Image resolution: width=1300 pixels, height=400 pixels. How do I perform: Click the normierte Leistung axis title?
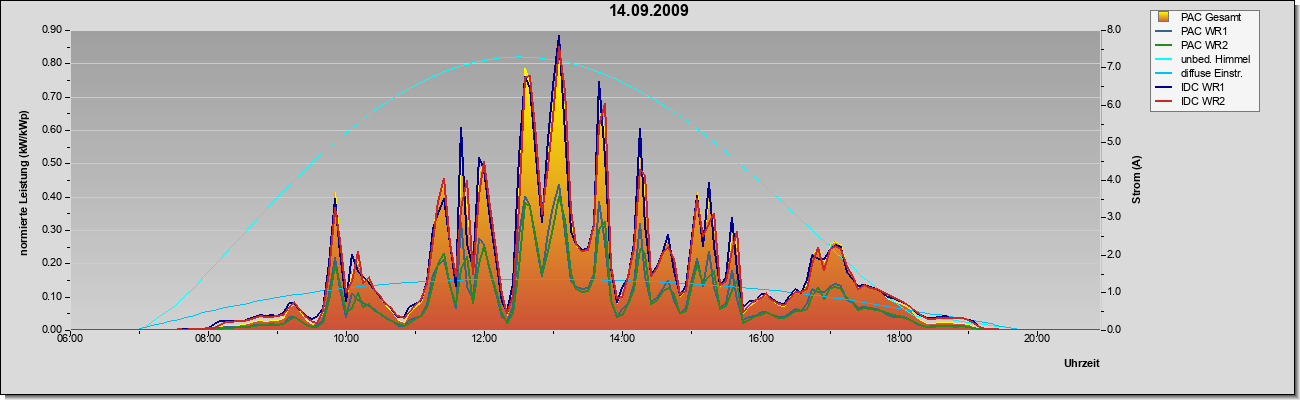click(23, 182)
